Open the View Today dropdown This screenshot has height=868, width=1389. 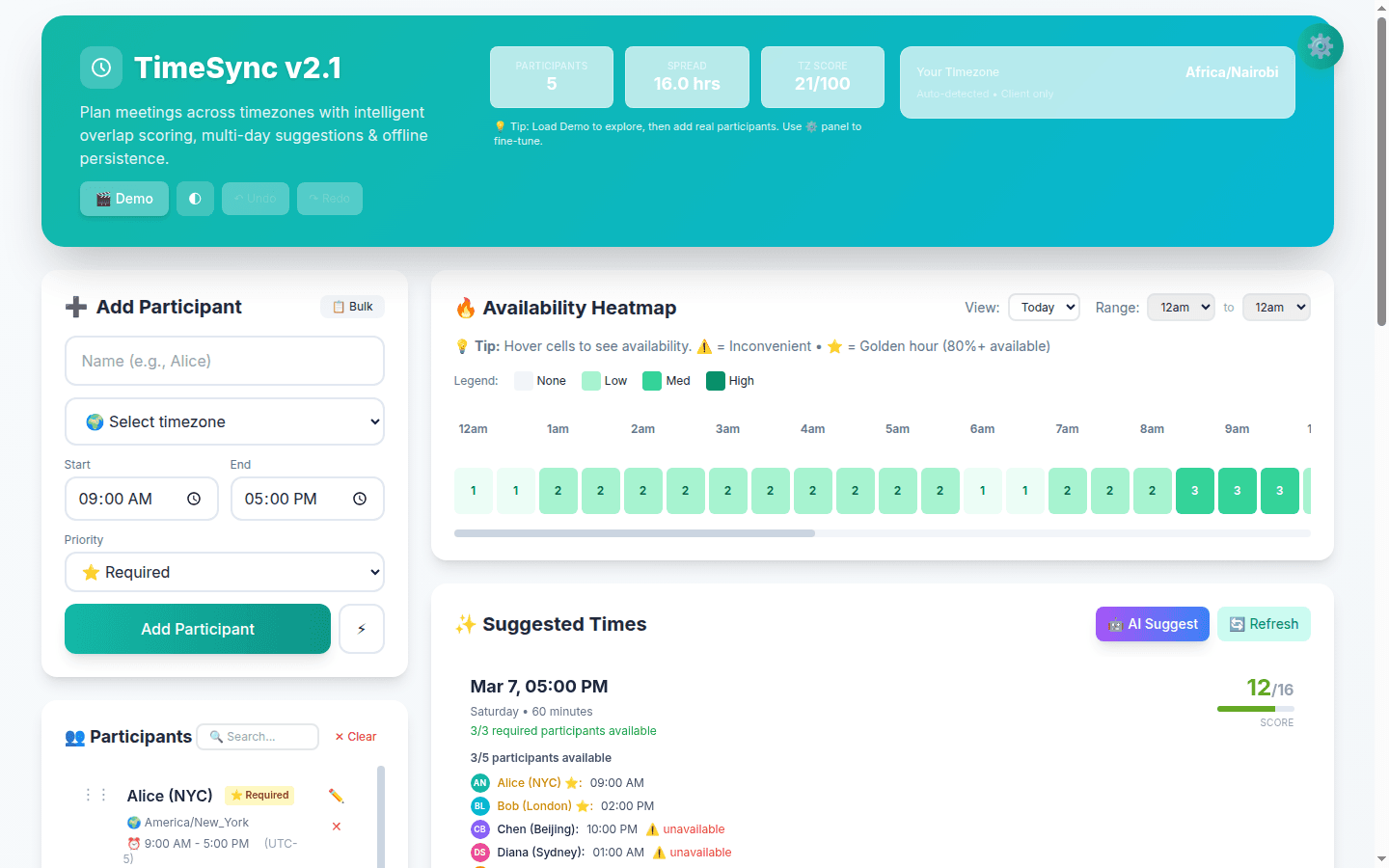[x=1044, y=308]
